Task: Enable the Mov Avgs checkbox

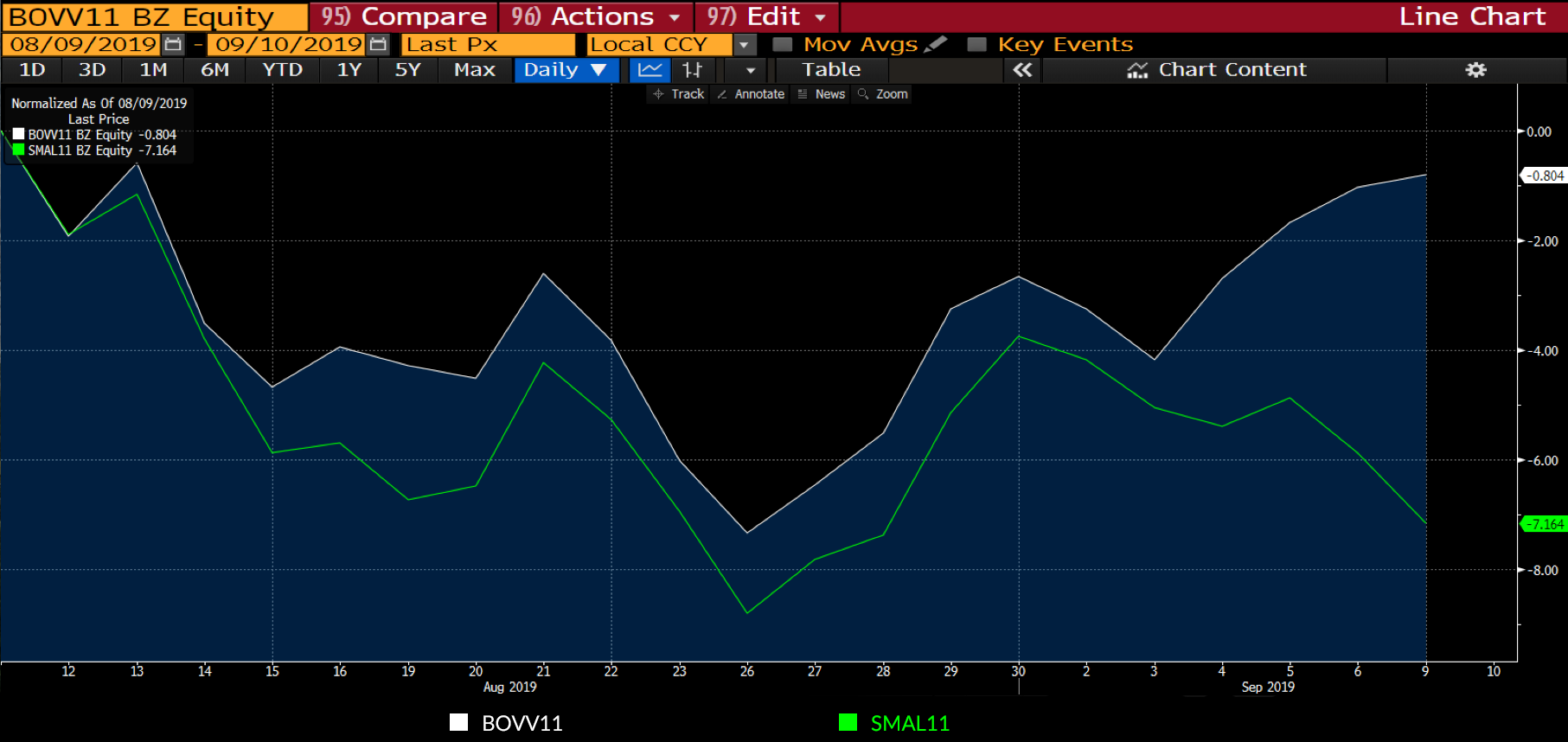Action: 783,44
